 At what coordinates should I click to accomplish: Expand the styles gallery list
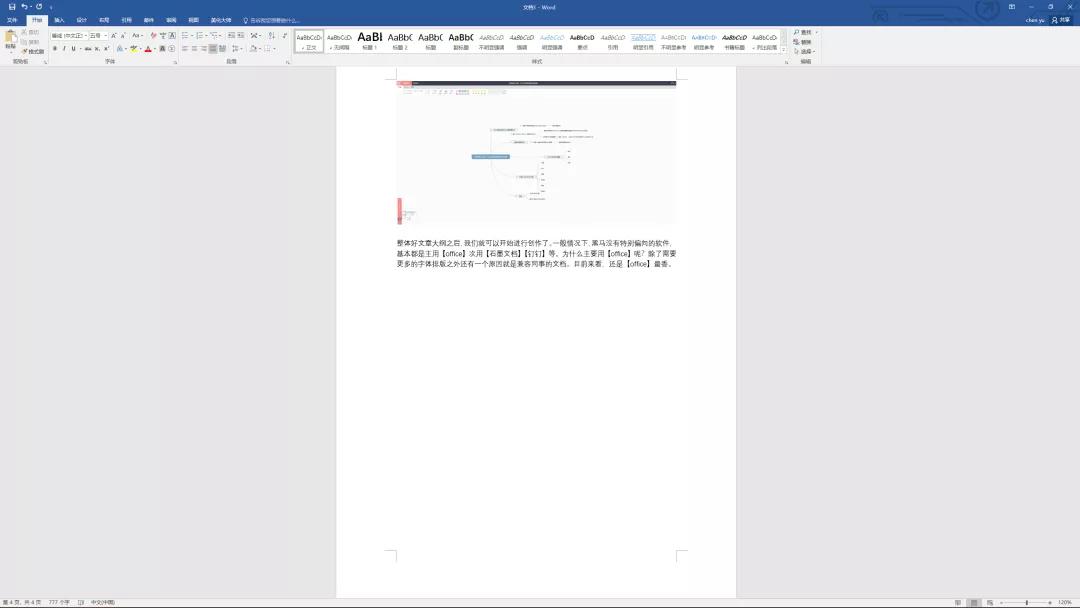[x=784, y=48]
